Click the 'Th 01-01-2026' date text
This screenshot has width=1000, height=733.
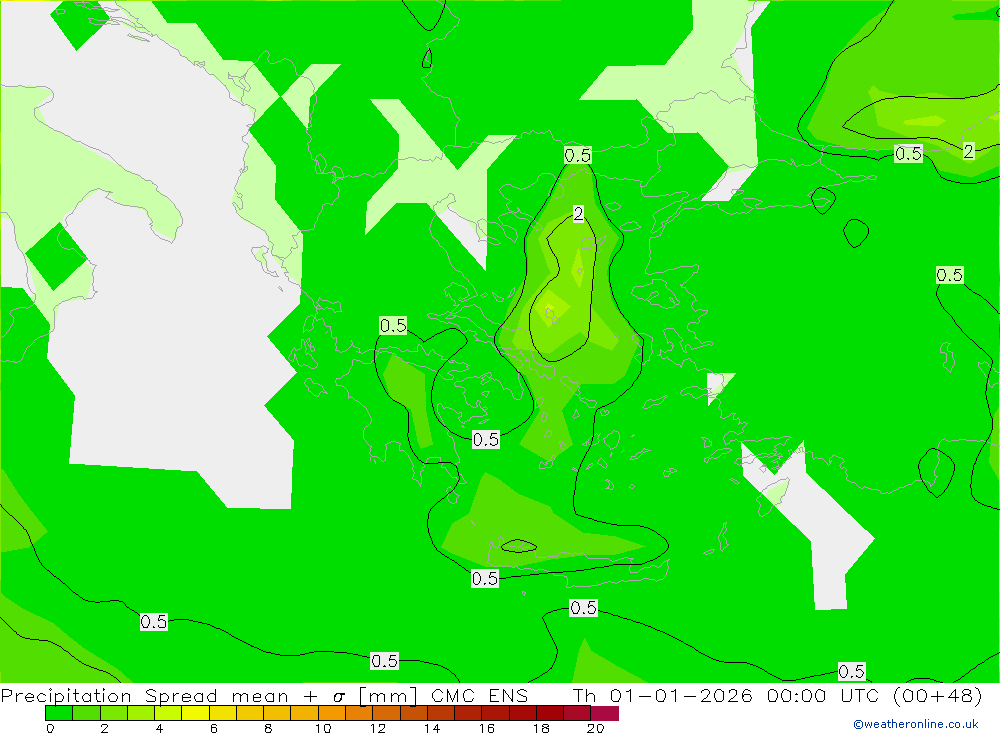point(662,696)
